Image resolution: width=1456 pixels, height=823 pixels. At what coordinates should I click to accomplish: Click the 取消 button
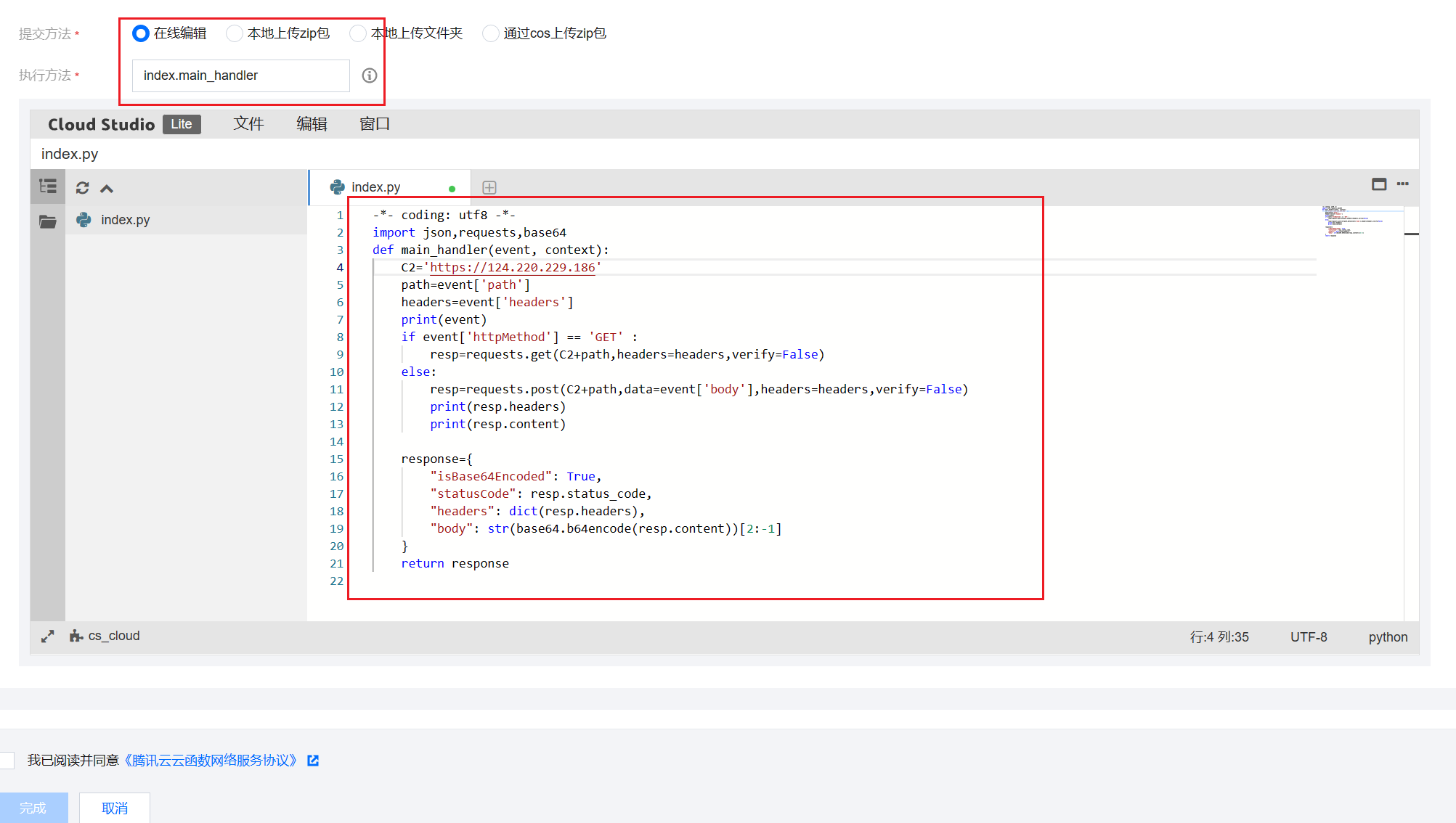coord(115,808)
